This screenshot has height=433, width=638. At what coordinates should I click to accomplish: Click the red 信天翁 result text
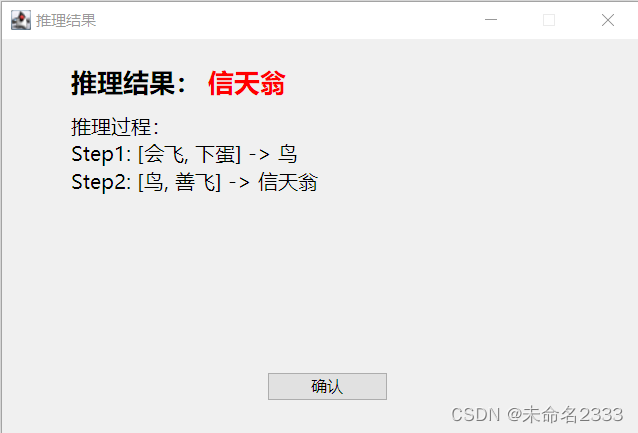click(x=247, y=83)
